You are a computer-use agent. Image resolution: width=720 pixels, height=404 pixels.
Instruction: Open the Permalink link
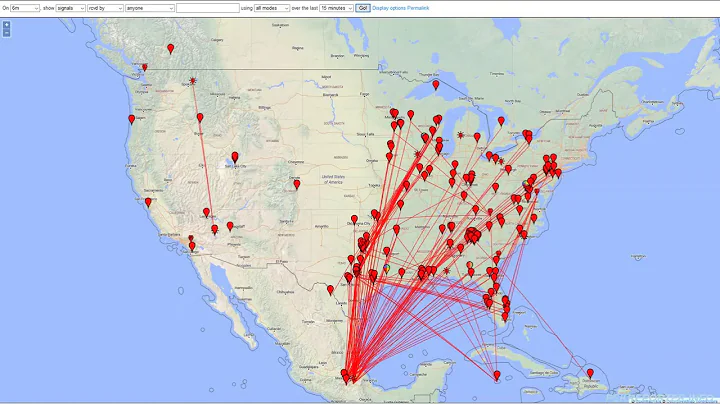pos(418,8)
